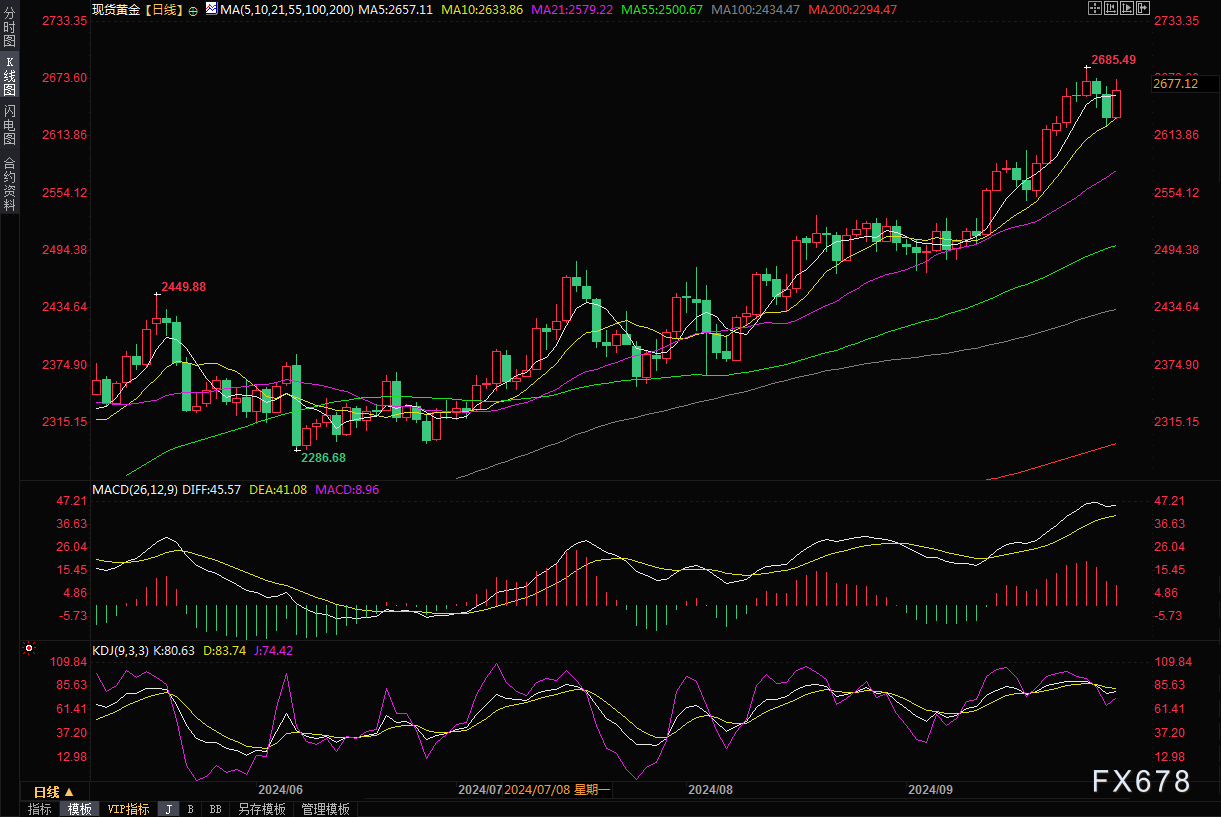Click the chart playback axis icon
The image size is (1221, 817).
coord(1127,8)
